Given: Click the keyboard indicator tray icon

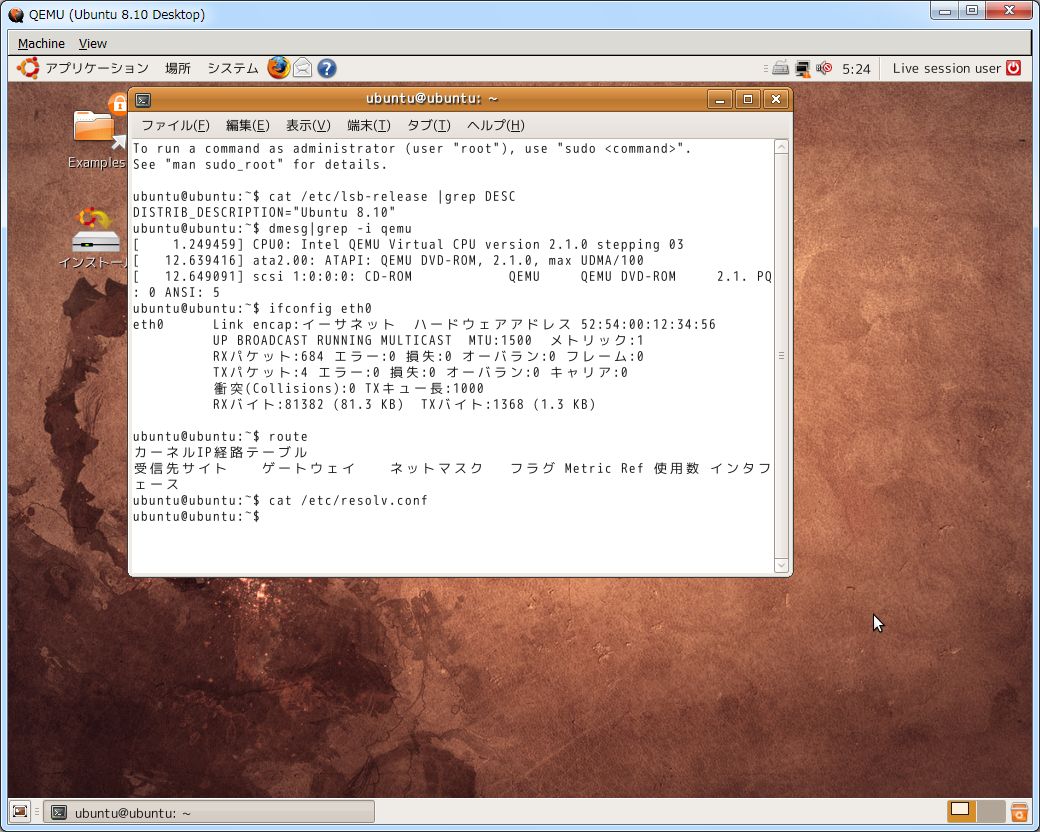Looking at the screenshot, I should [x=781, y=68].
